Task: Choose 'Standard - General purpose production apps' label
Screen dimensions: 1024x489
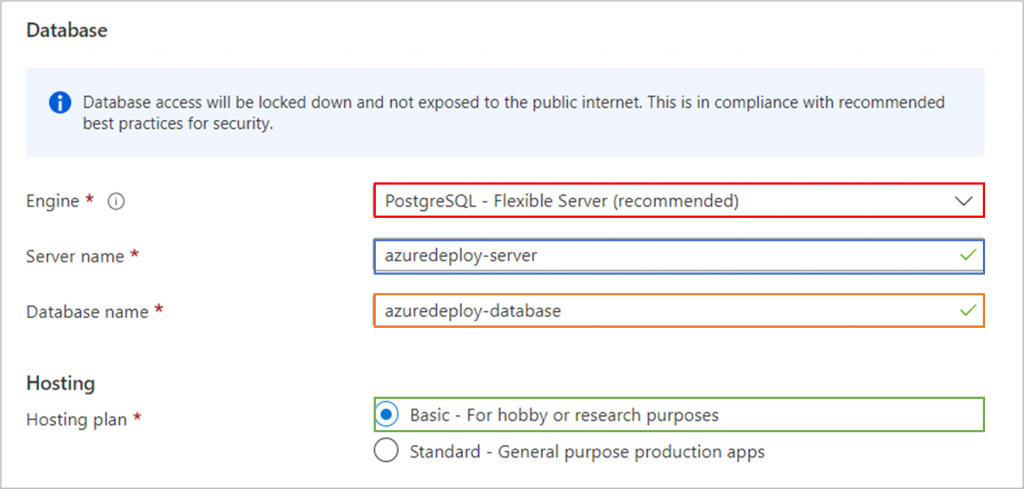Action: click(587, 452)
